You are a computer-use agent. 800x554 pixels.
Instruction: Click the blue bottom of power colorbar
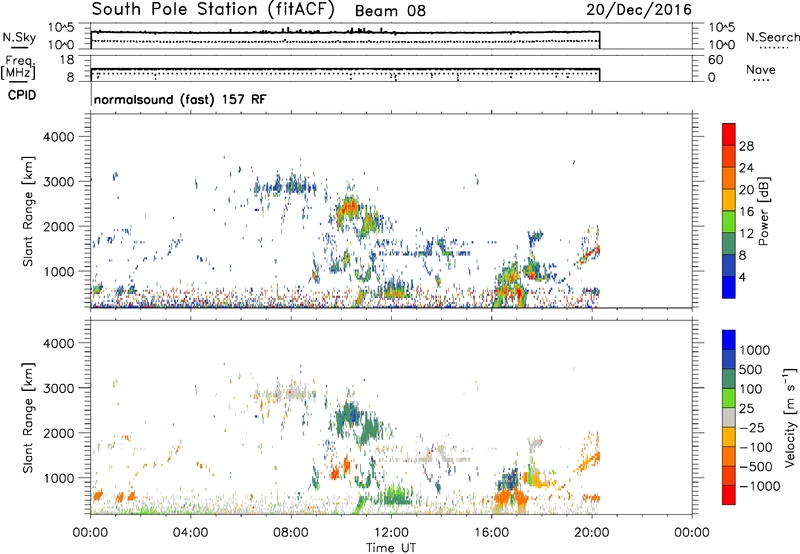click(729, 288)
